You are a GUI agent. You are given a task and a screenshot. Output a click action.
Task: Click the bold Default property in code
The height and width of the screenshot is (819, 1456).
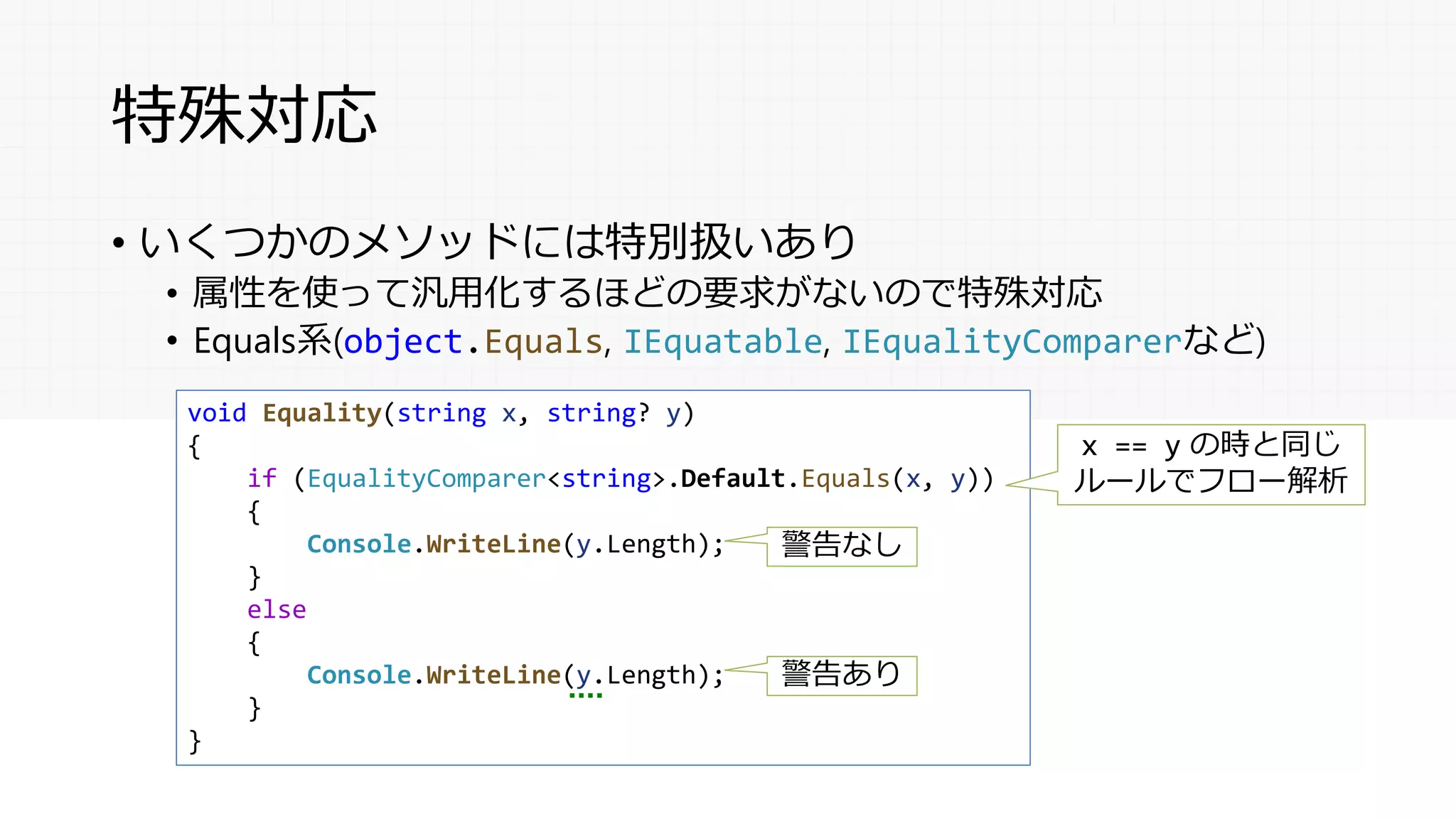pyautogui.click(x=732, y=478)
